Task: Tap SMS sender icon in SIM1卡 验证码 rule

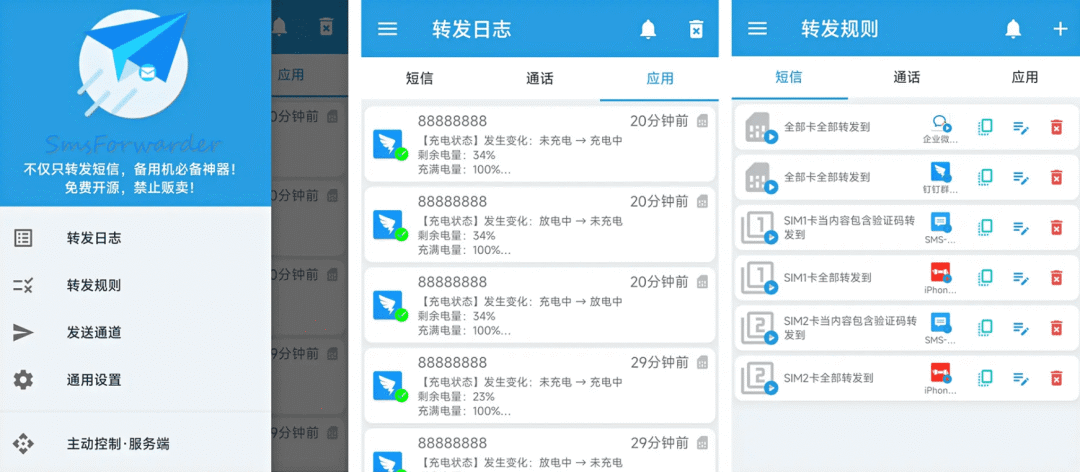Action: point(941,223)
